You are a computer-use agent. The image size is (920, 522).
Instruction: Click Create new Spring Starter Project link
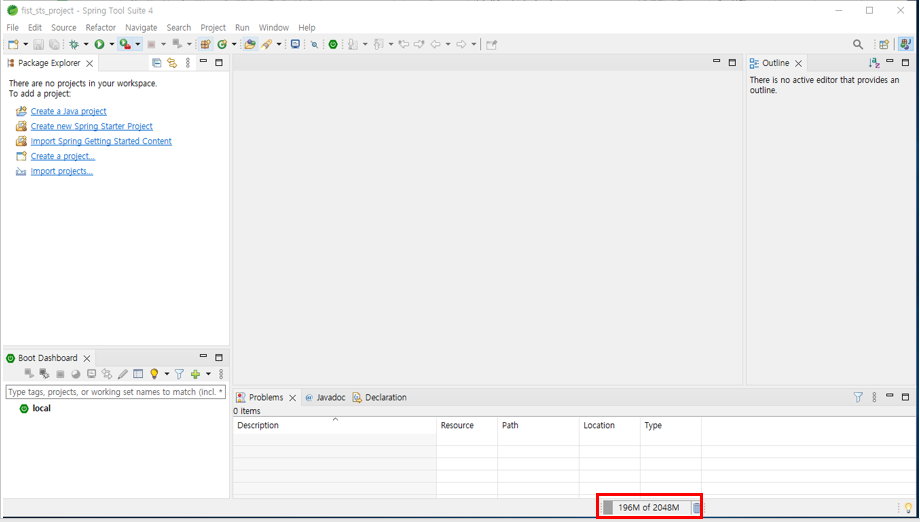click(x=92, y=126)
